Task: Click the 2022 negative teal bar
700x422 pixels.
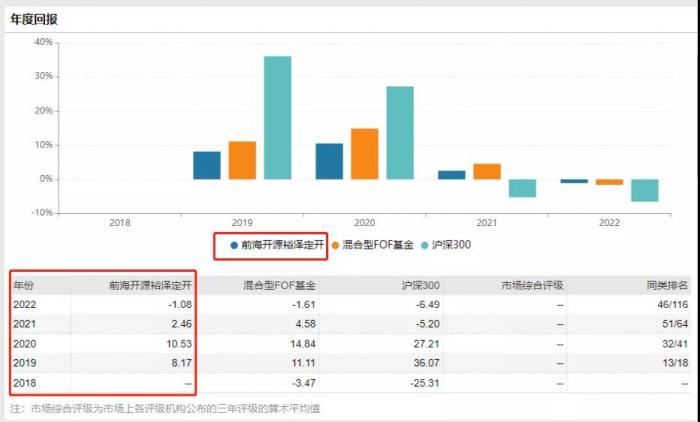Action: [645, 190]
